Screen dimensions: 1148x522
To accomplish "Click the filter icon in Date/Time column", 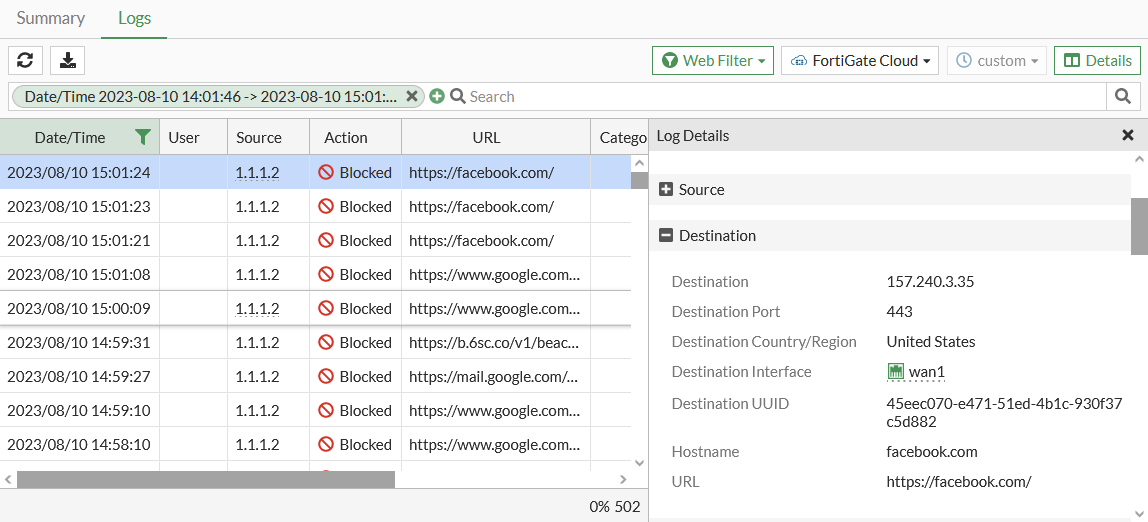I will coord(143,137).
